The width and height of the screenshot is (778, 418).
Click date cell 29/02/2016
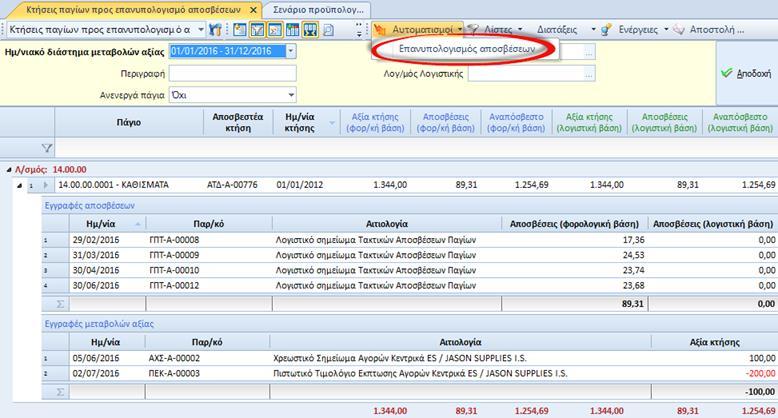tap(96, 240)
